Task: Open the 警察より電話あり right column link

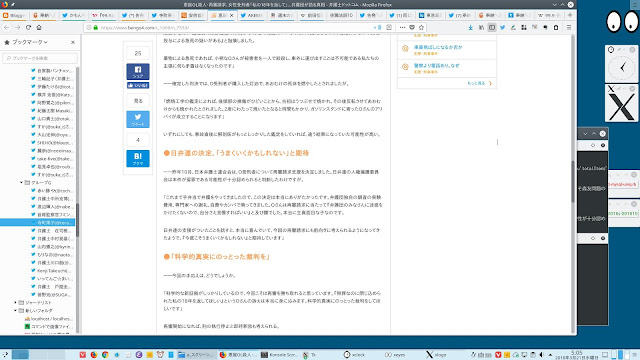Action: point(436,65)
